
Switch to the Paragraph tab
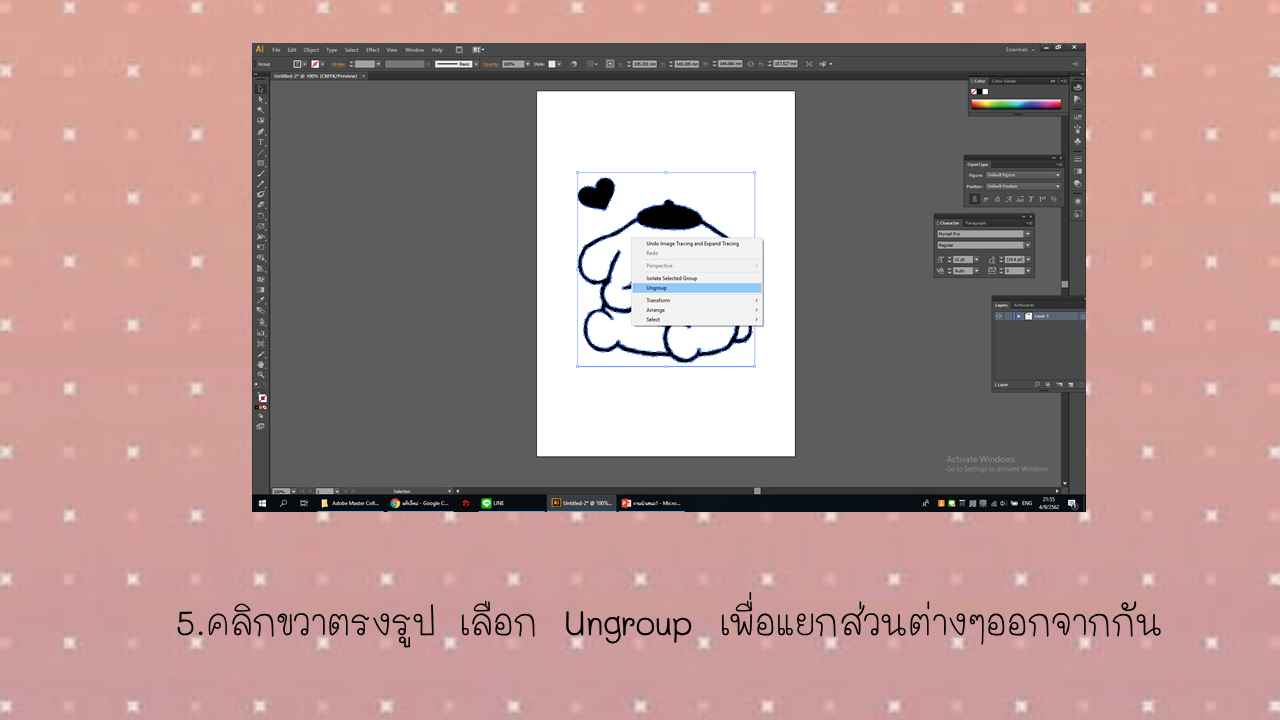click(976, 223)
